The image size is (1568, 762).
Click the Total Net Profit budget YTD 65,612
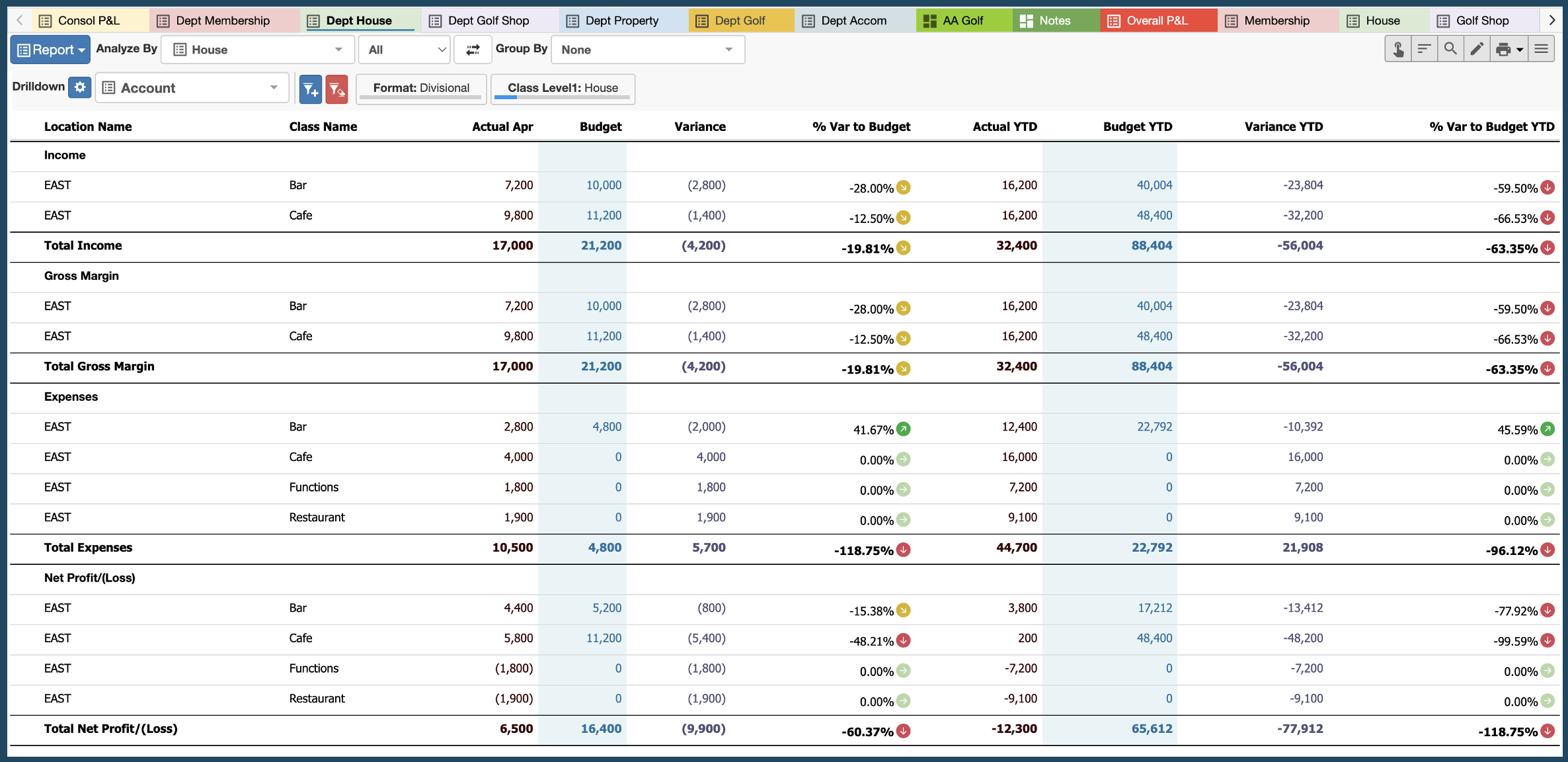(1152, 729)
